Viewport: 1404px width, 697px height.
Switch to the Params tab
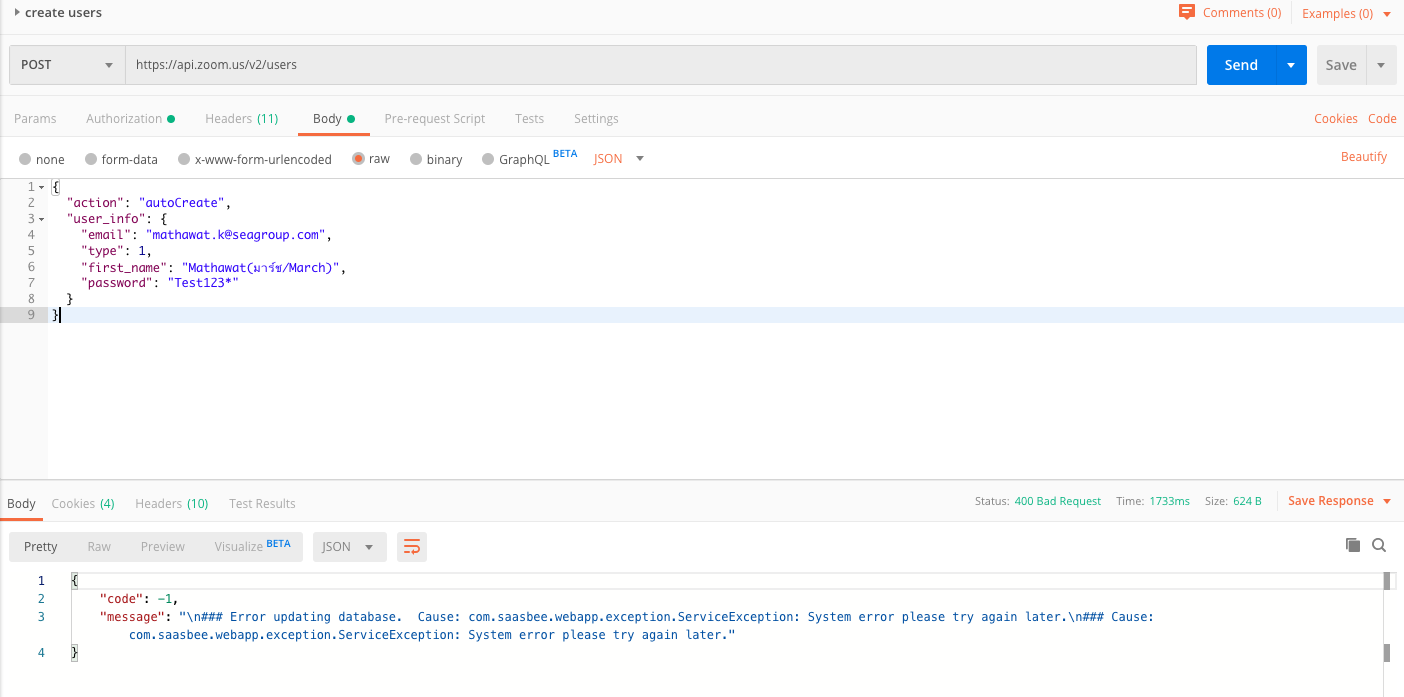pyautogui.click(x=35, y=118)
